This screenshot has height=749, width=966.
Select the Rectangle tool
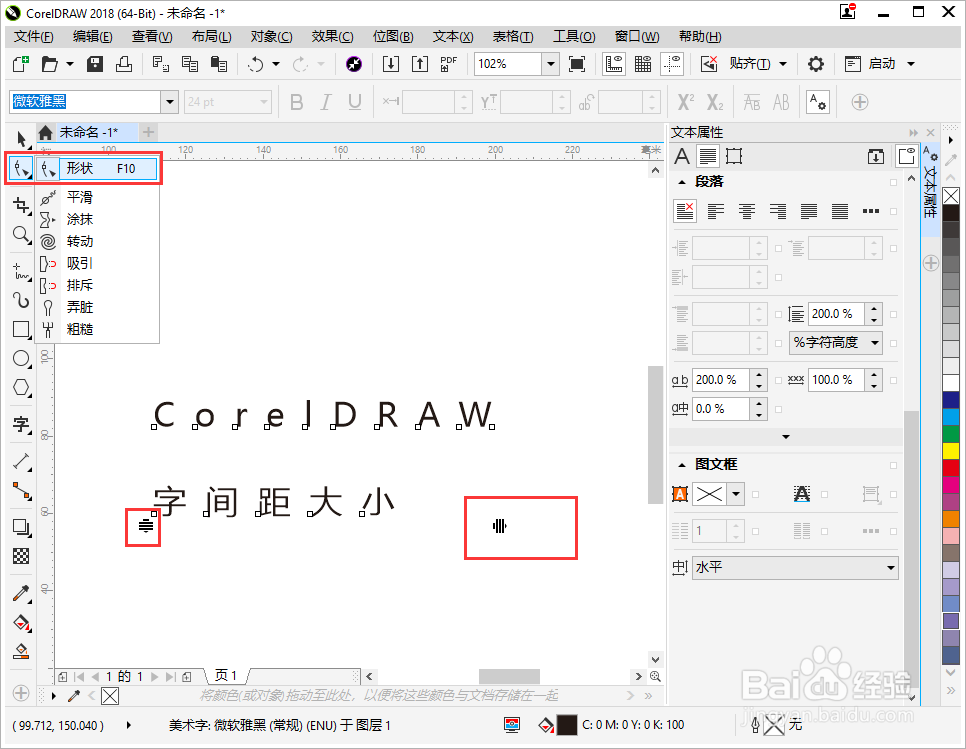[22, 330]
